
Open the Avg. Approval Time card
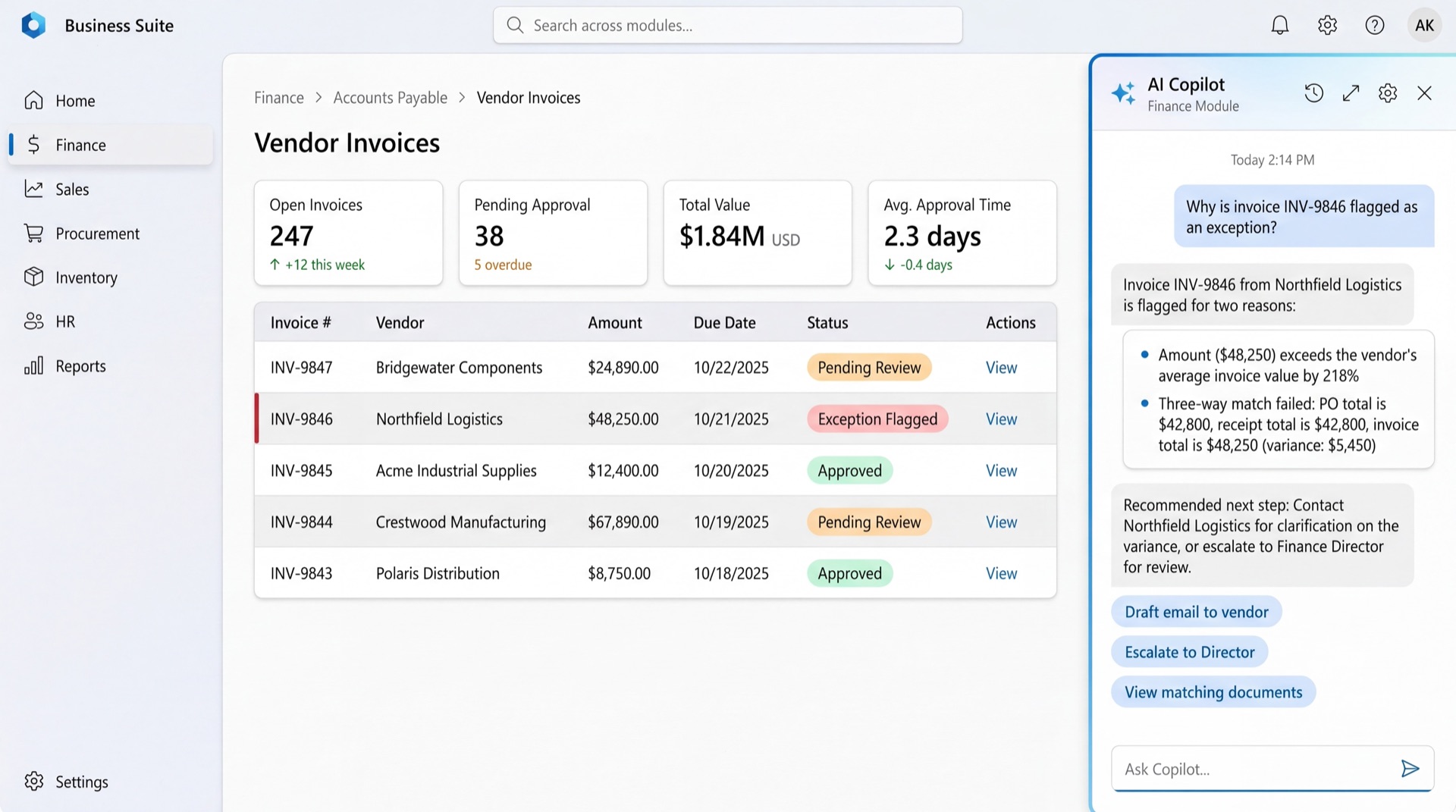[x=962, y=233]
